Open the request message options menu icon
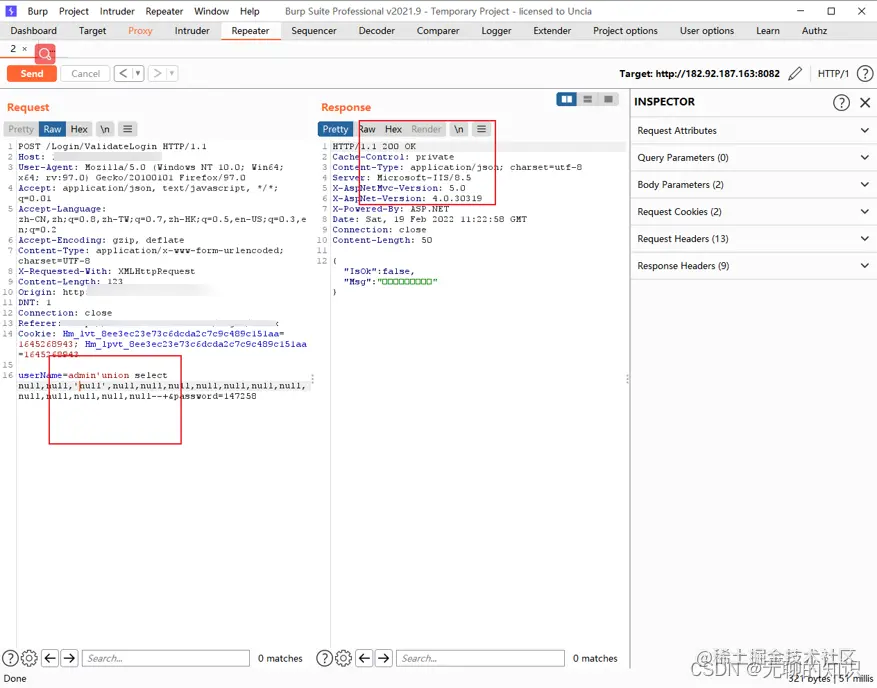Viewport: 877px width, 688px height. pos(128,129)
